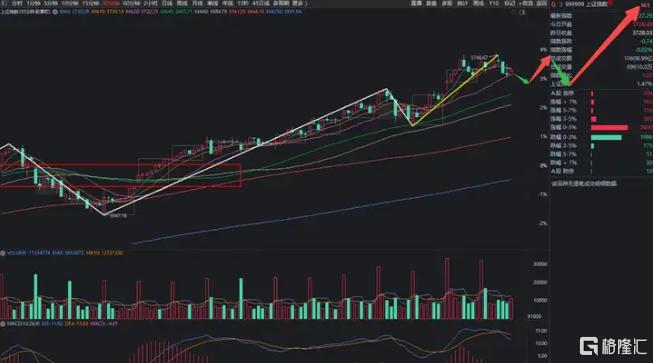Screen dimensions: 654x363
Task: Click the red icon left of the 999999 code
Action: [553, 4]
